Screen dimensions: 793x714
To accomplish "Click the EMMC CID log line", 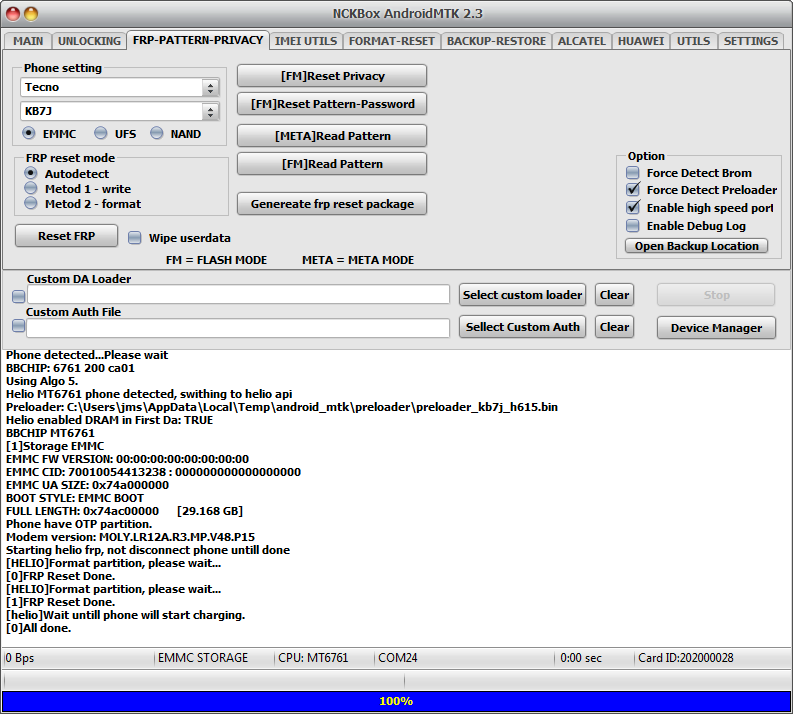I will [x=153, y=472].
